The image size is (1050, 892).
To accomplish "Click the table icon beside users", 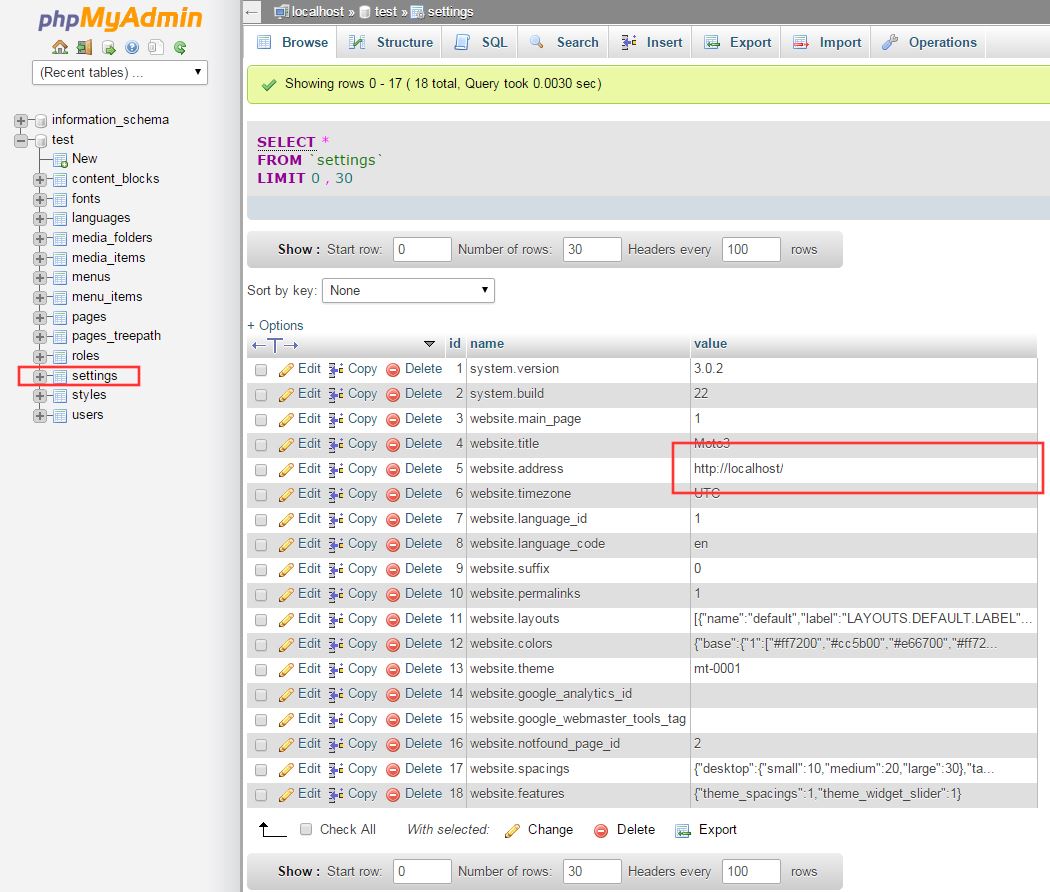I will click(60, 415).
